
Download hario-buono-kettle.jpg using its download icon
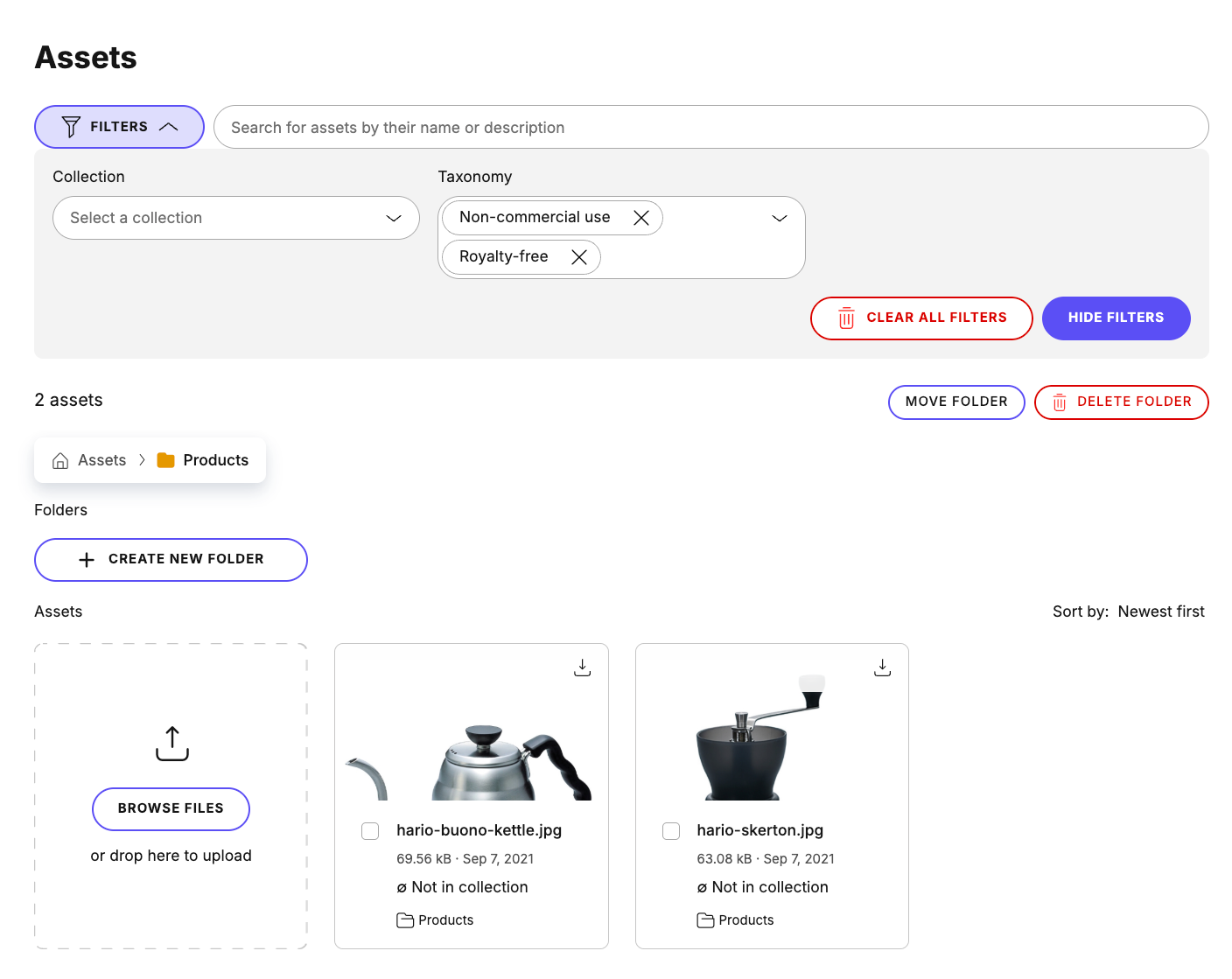pyautogui.click(x=582, y=667)
